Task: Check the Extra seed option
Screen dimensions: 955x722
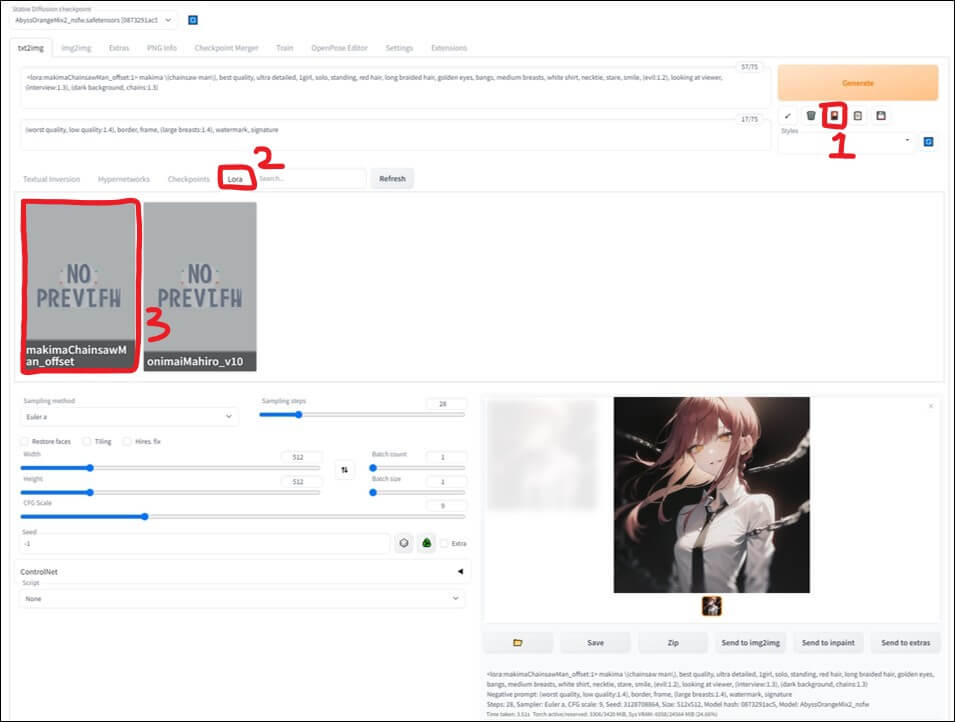Action: tap(445, 543)
